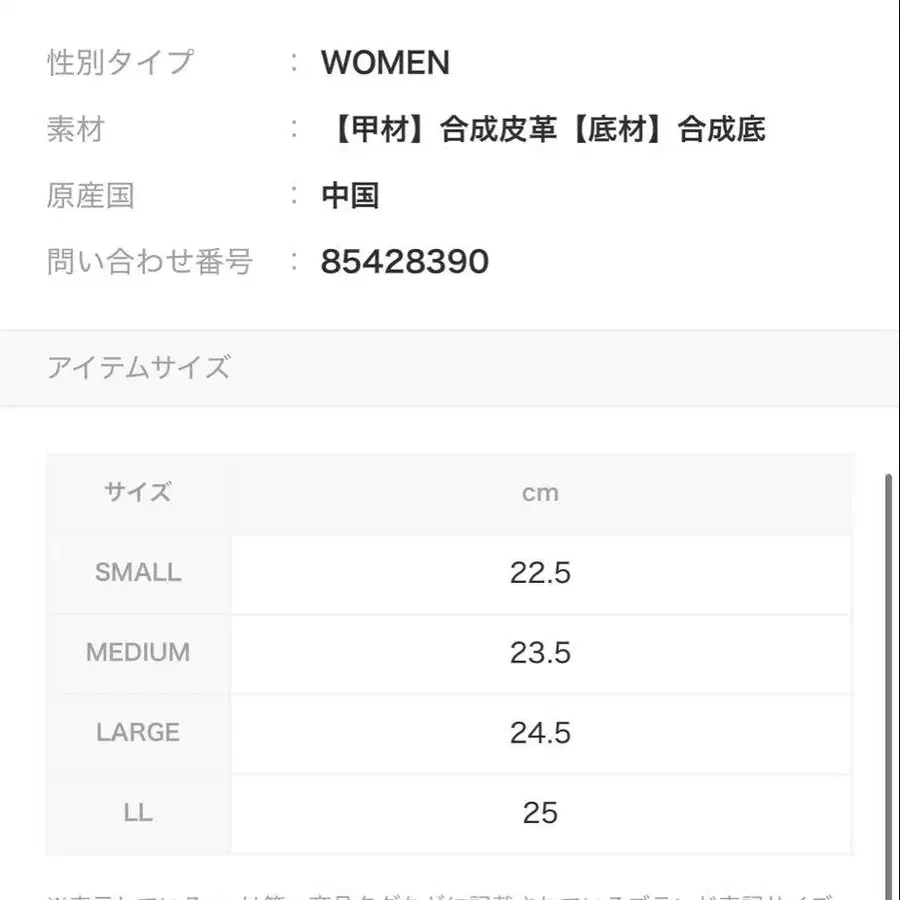900x900 pixels.
Task: Select the MEDIUM size row label
Action: 138,653
